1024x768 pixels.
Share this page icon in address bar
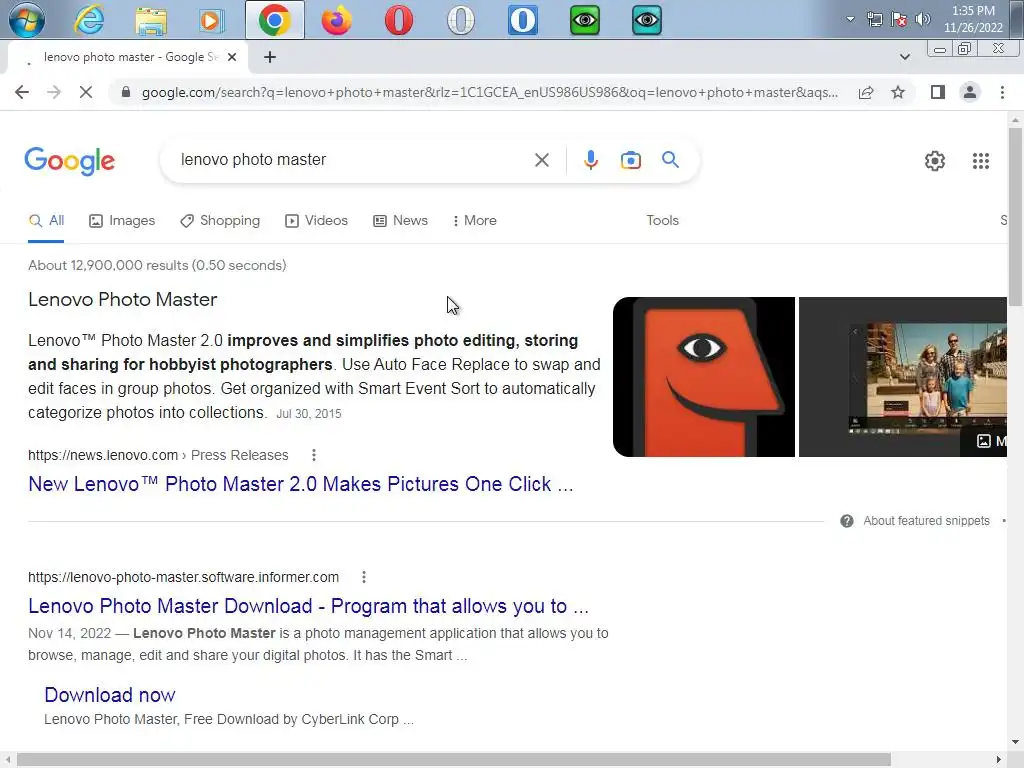coord(866,92)
